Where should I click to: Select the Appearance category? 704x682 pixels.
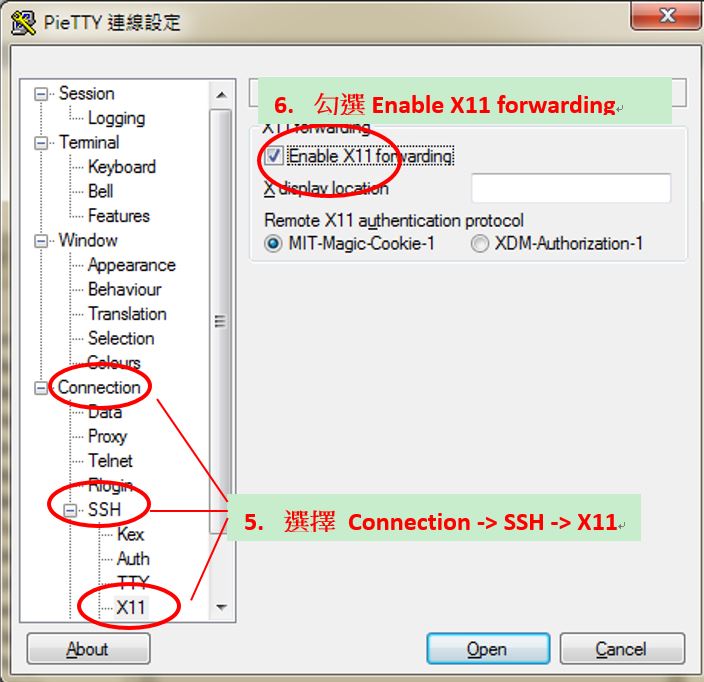132,265
